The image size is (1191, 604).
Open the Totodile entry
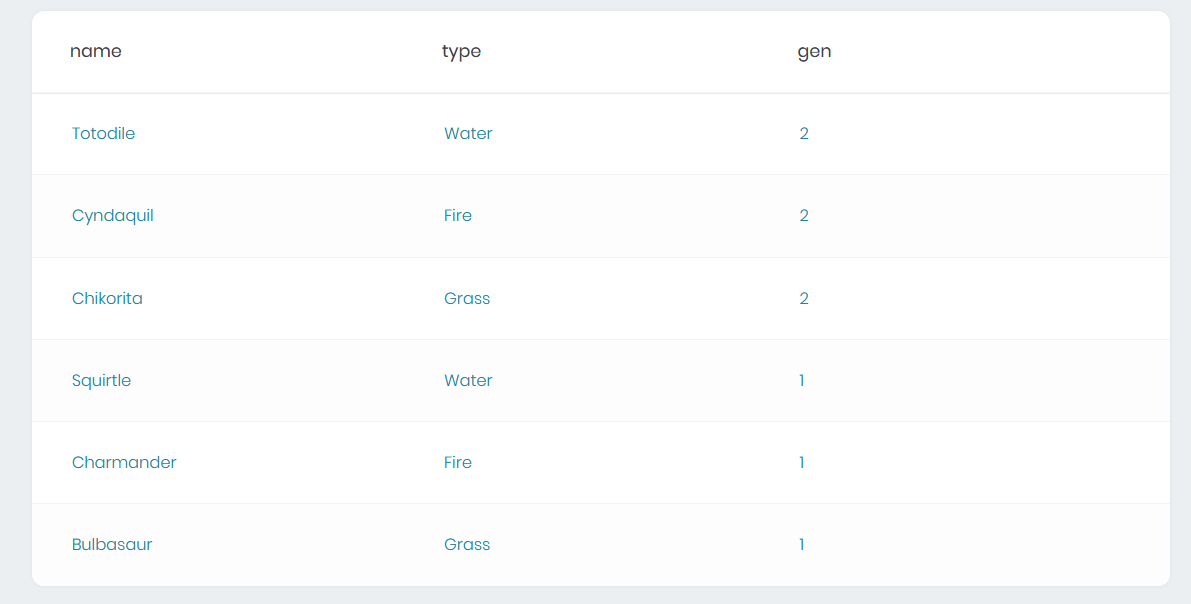tap(103, 133)
